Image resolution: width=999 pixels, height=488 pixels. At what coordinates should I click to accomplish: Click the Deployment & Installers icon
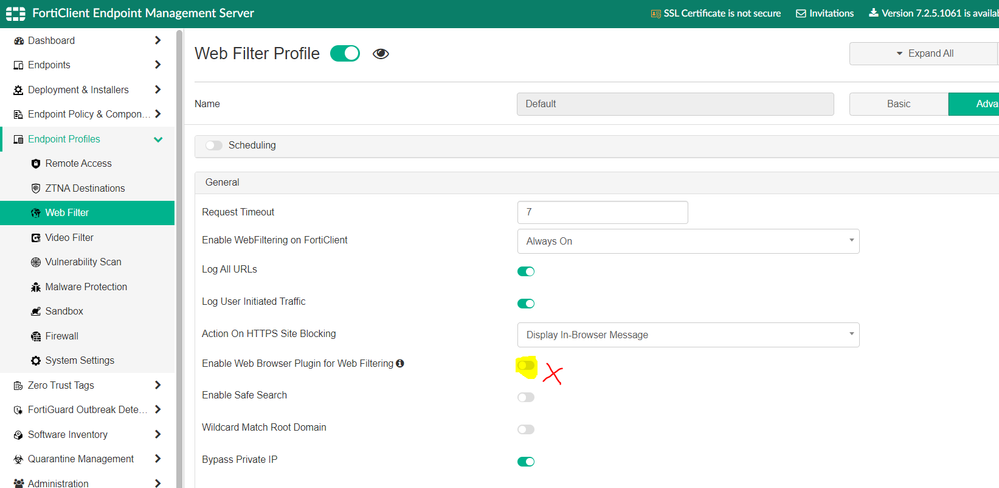point(18,90)
